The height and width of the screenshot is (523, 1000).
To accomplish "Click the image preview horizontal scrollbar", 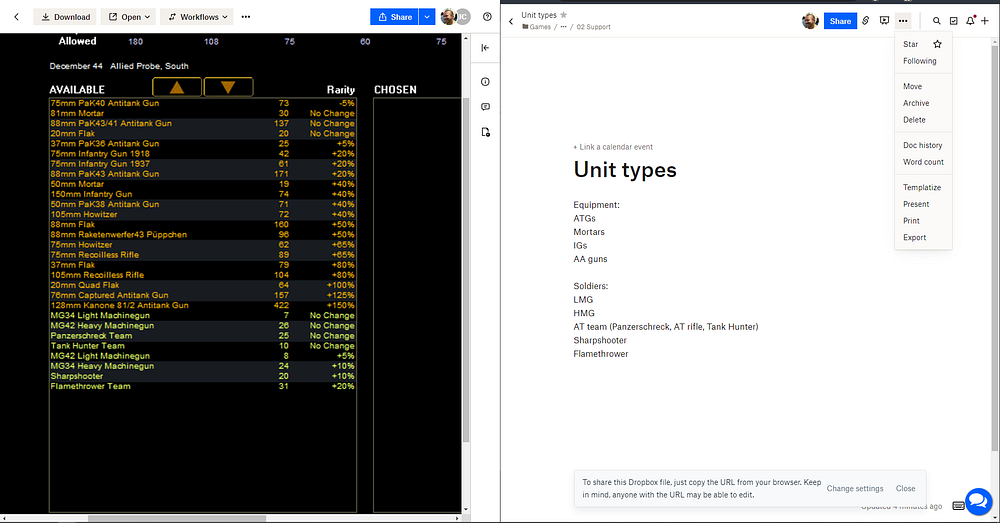I will [x=175, y=518].
